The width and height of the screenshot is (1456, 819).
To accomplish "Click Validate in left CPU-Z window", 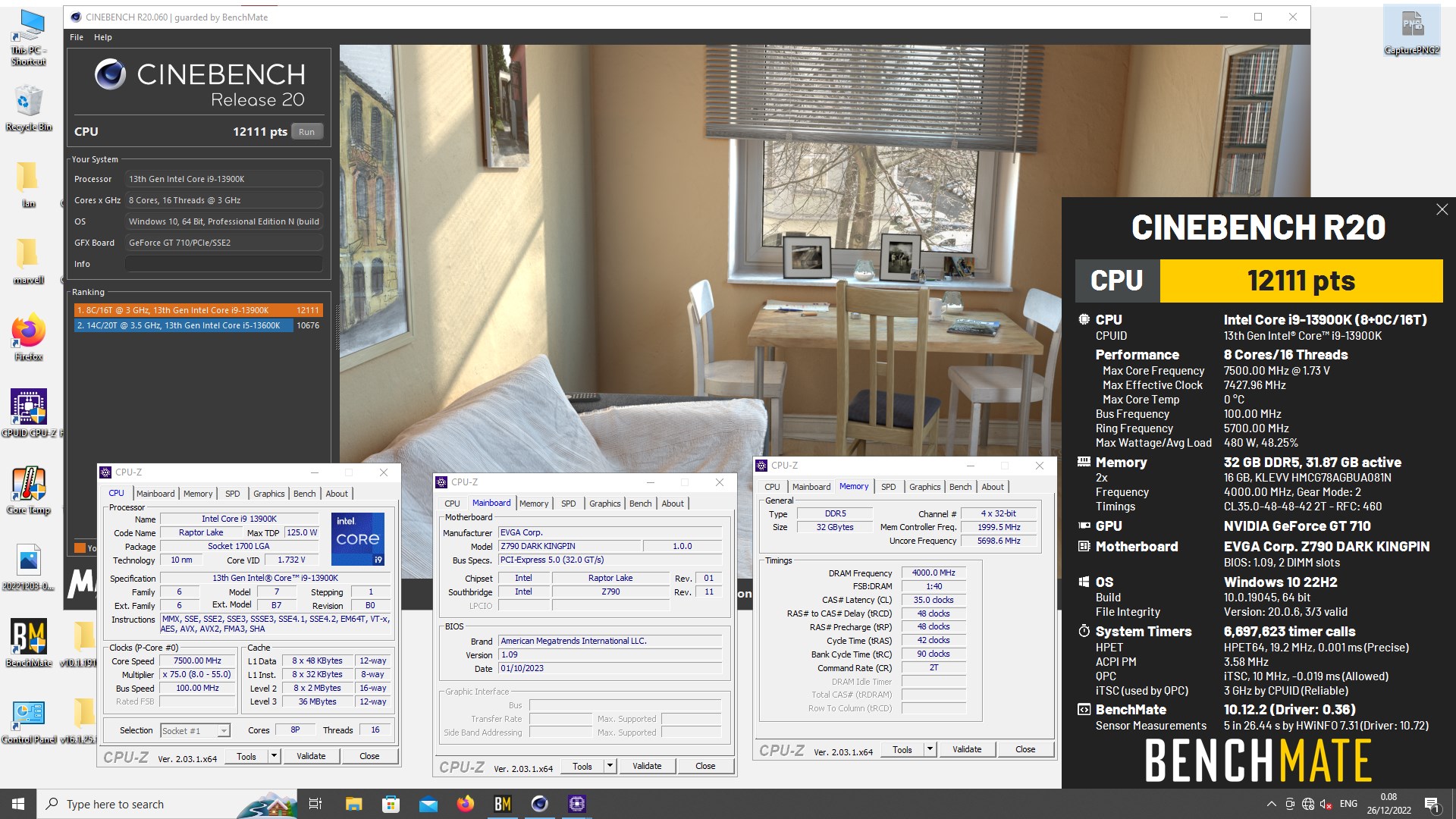I will (x=311, y=756).
